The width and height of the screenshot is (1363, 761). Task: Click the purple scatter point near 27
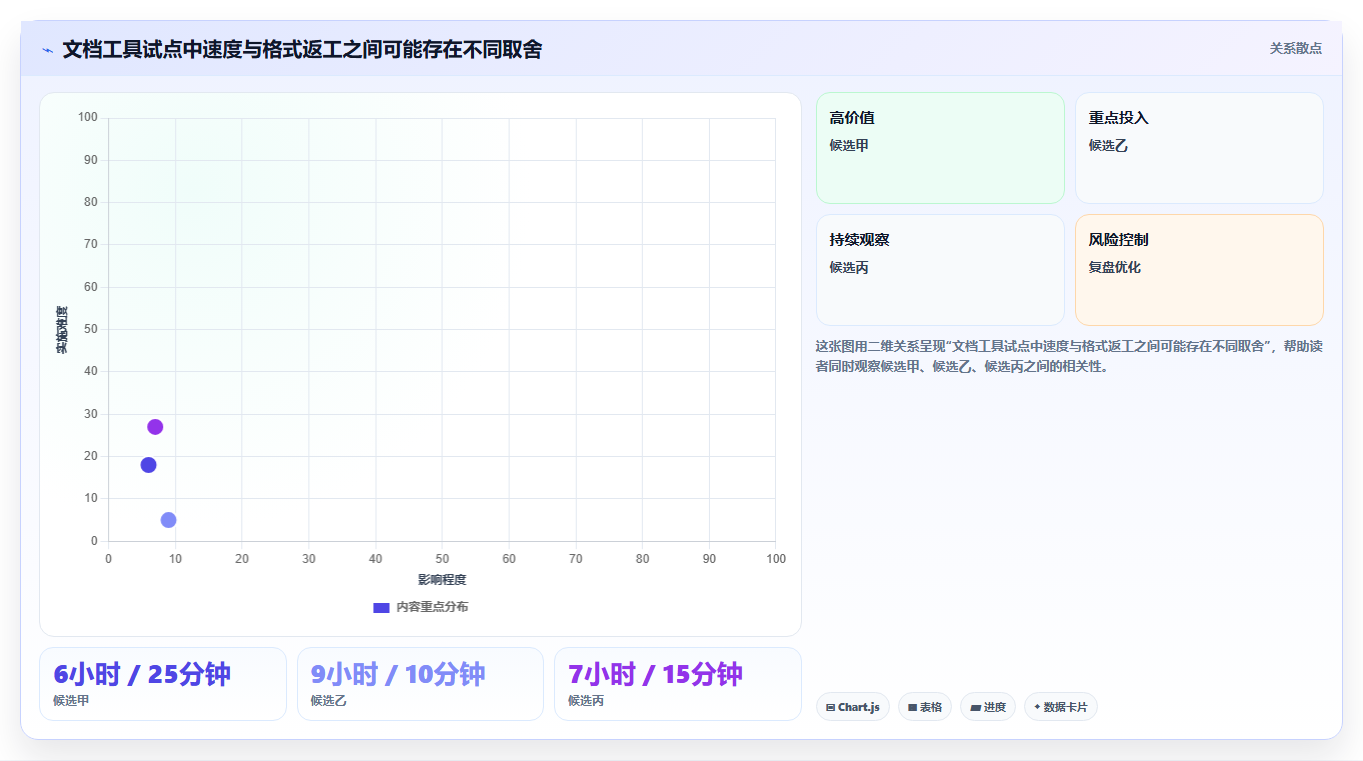(x=155, y=427)
